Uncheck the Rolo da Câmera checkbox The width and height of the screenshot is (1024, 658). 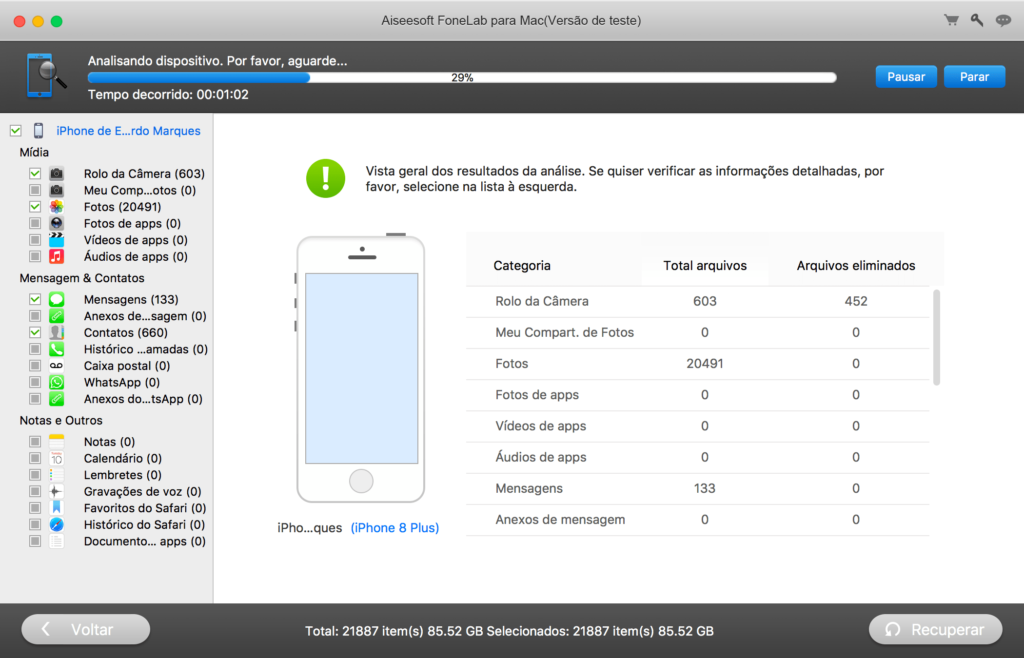pos(35,174)
